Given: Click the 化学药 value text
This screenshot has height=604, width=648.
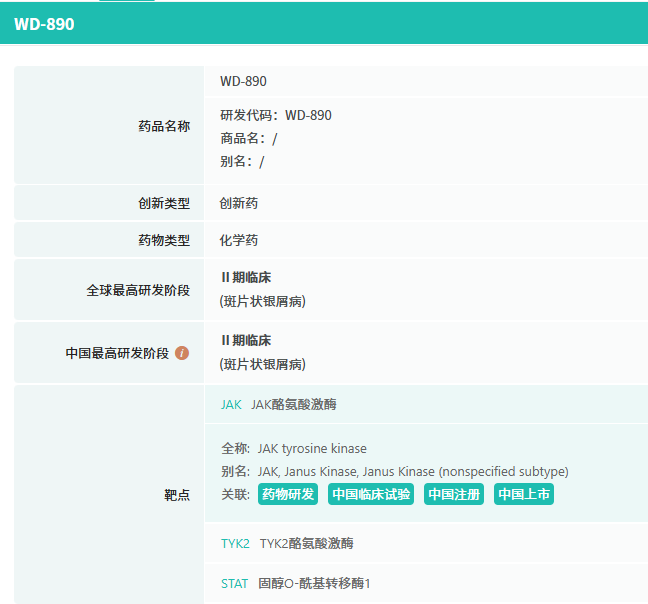Looking at the screenshot, I should tap(239, 241).
